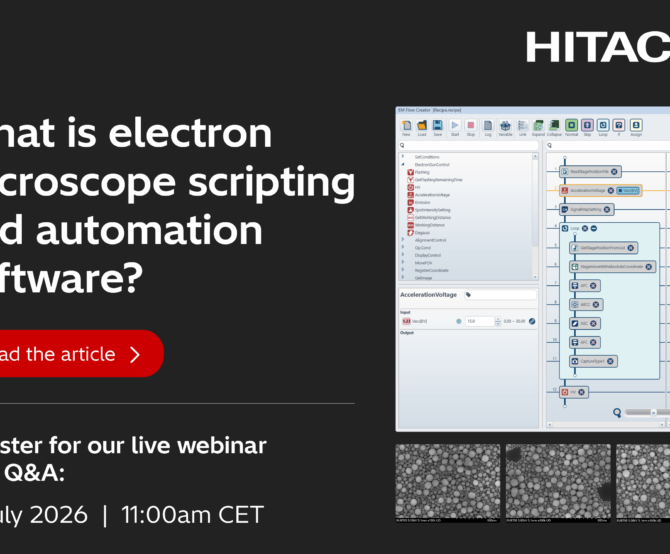Select HV command in the tree
The width and height of the screenshot is (670, 554).
(414, 187)
